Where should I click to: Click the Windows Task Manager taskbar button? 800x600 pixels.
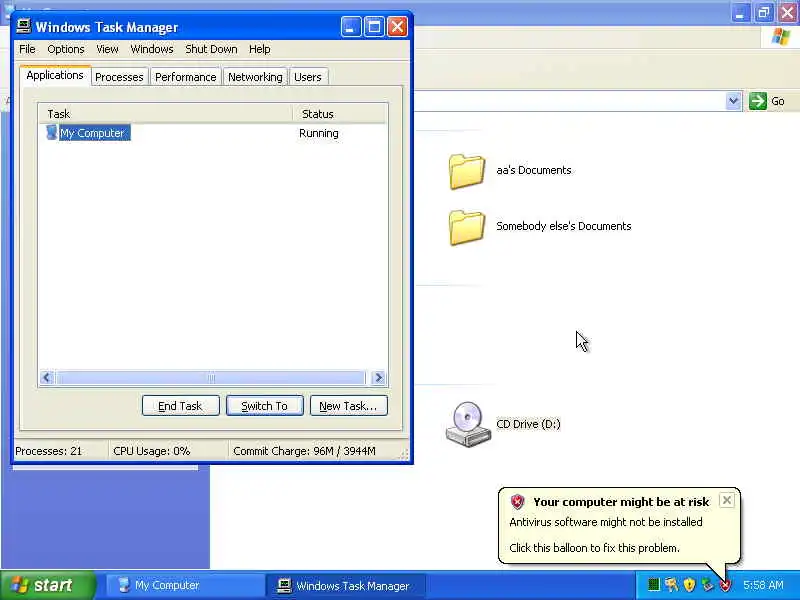click(345, 585)
